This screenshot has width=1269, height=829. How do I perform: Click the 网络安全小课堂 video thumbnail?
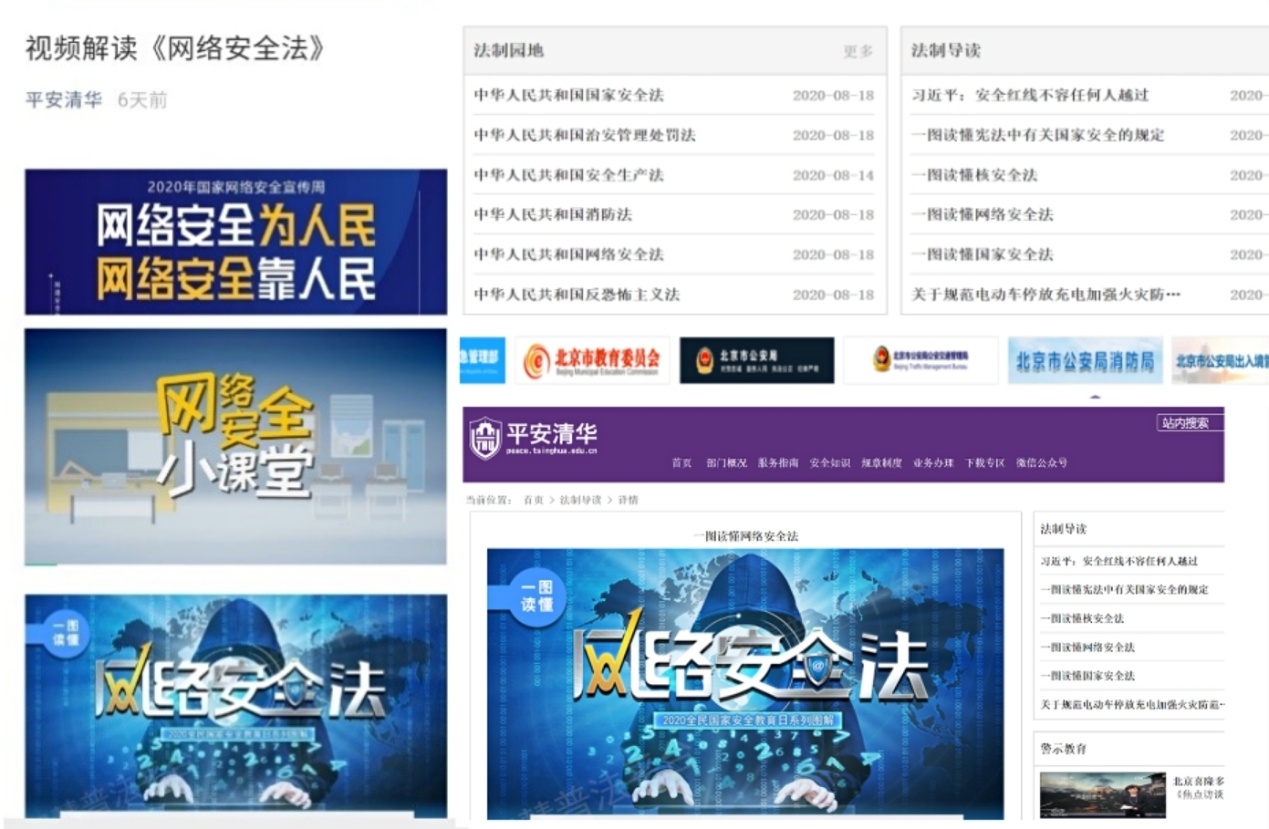tap(235, 446)
